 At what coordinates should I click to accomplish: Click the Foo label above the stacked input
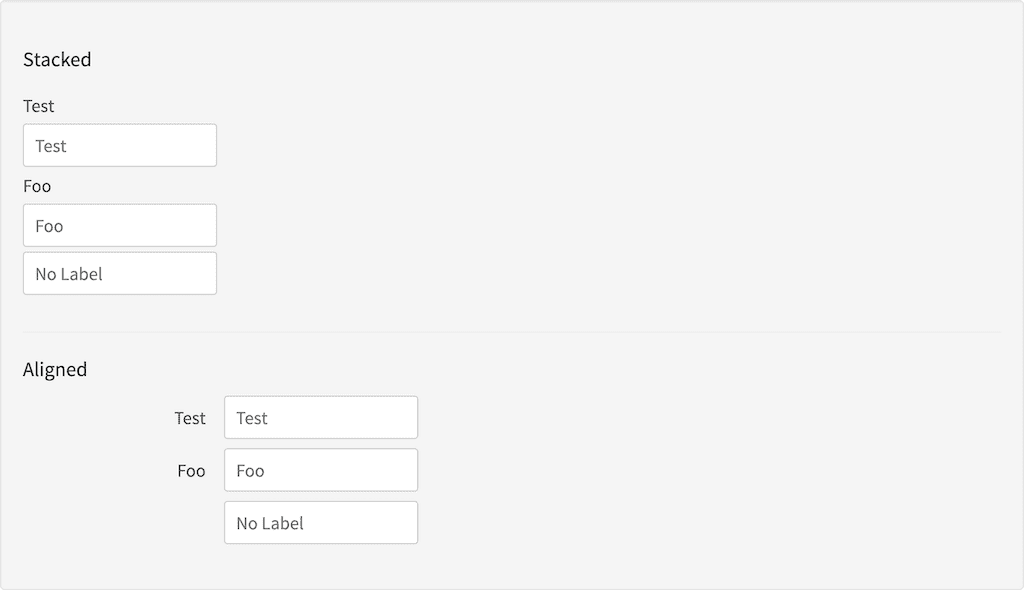click(x=37, y=186)
